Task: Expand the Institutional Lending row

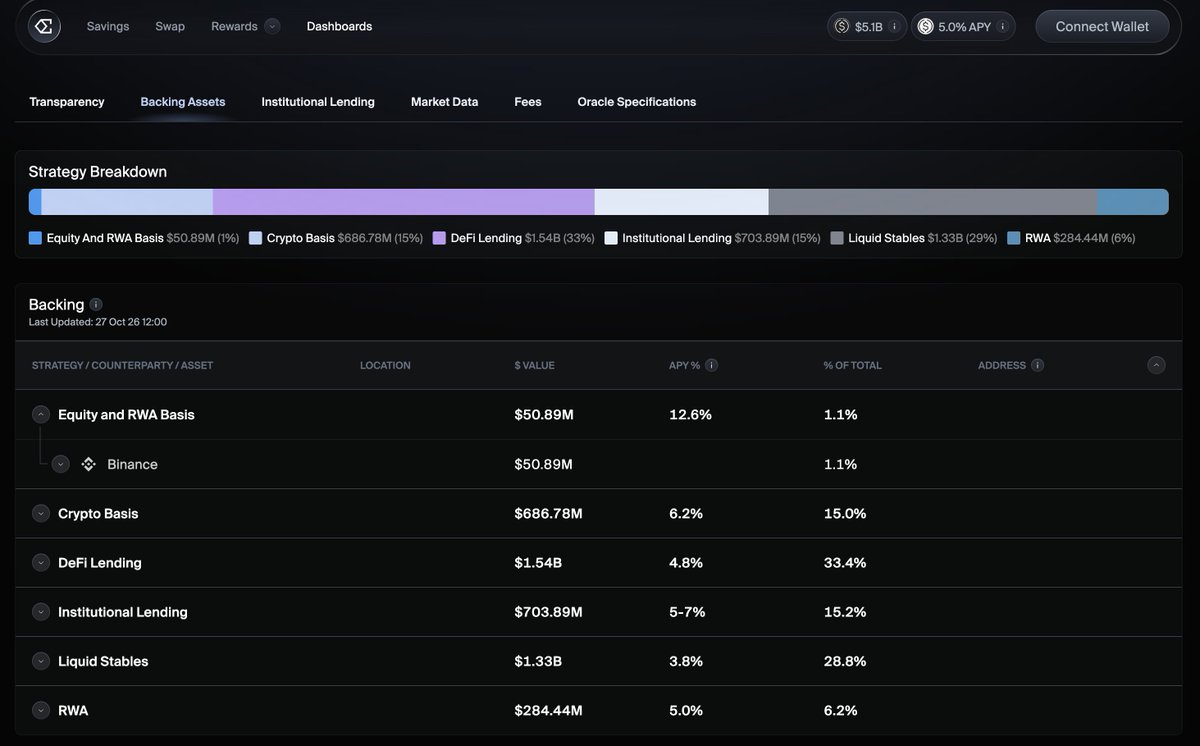Action: pyautogui.click(x=41, y=612)
